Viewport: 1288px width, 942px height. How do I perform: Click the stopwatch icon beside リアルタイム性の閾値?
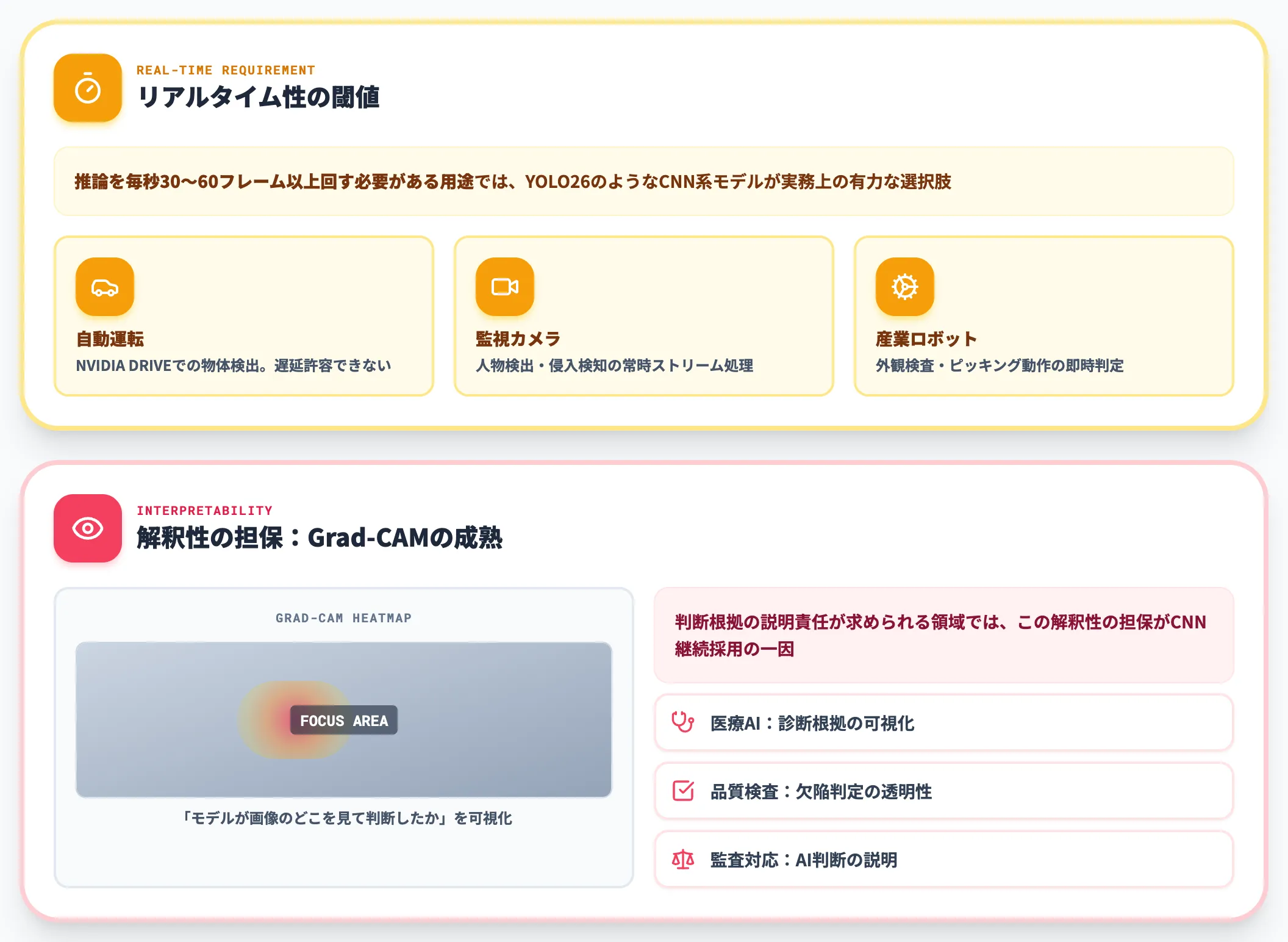click(88, 88)
